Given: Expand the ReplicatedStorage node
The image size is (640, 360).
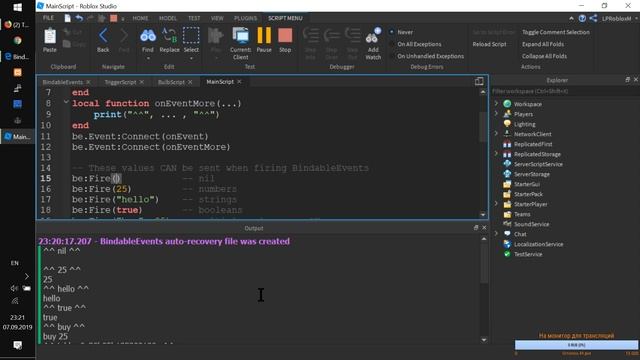Looking at the screenshot, I should pos(496,153).
